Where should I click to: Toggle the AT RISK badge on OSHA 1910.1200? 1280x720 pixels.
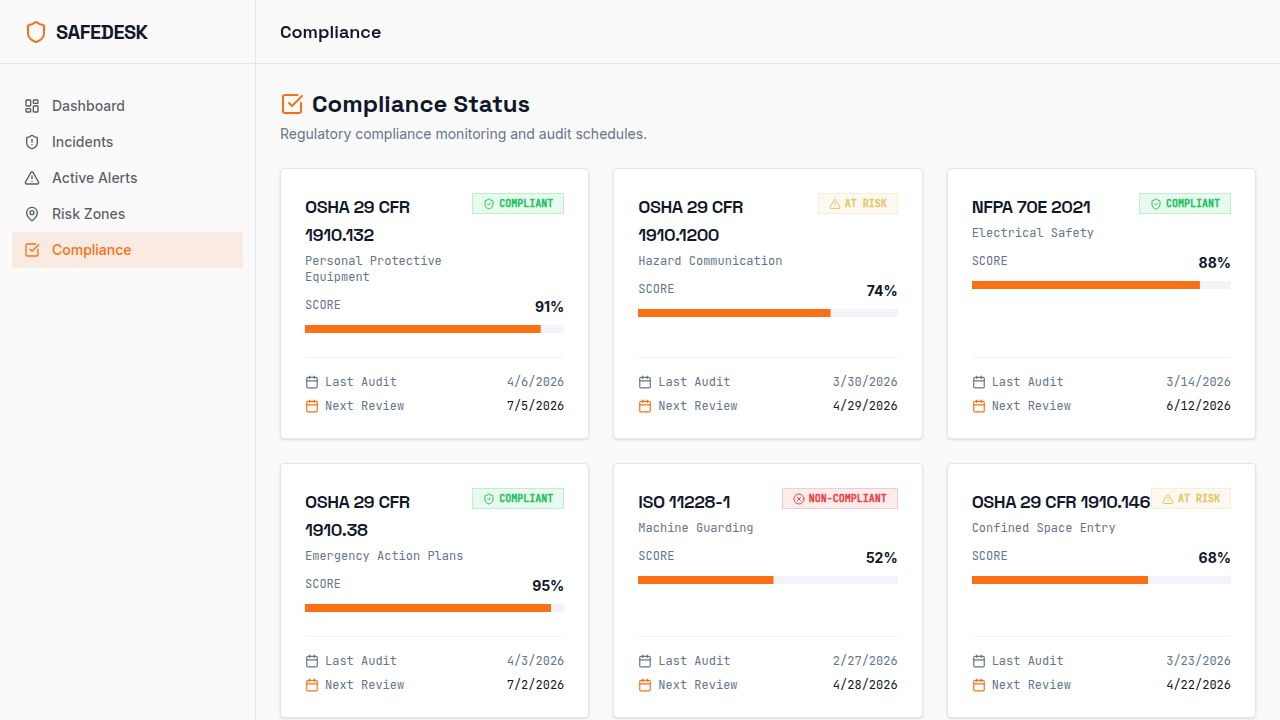pyautogui.click(x=857, y=203)
